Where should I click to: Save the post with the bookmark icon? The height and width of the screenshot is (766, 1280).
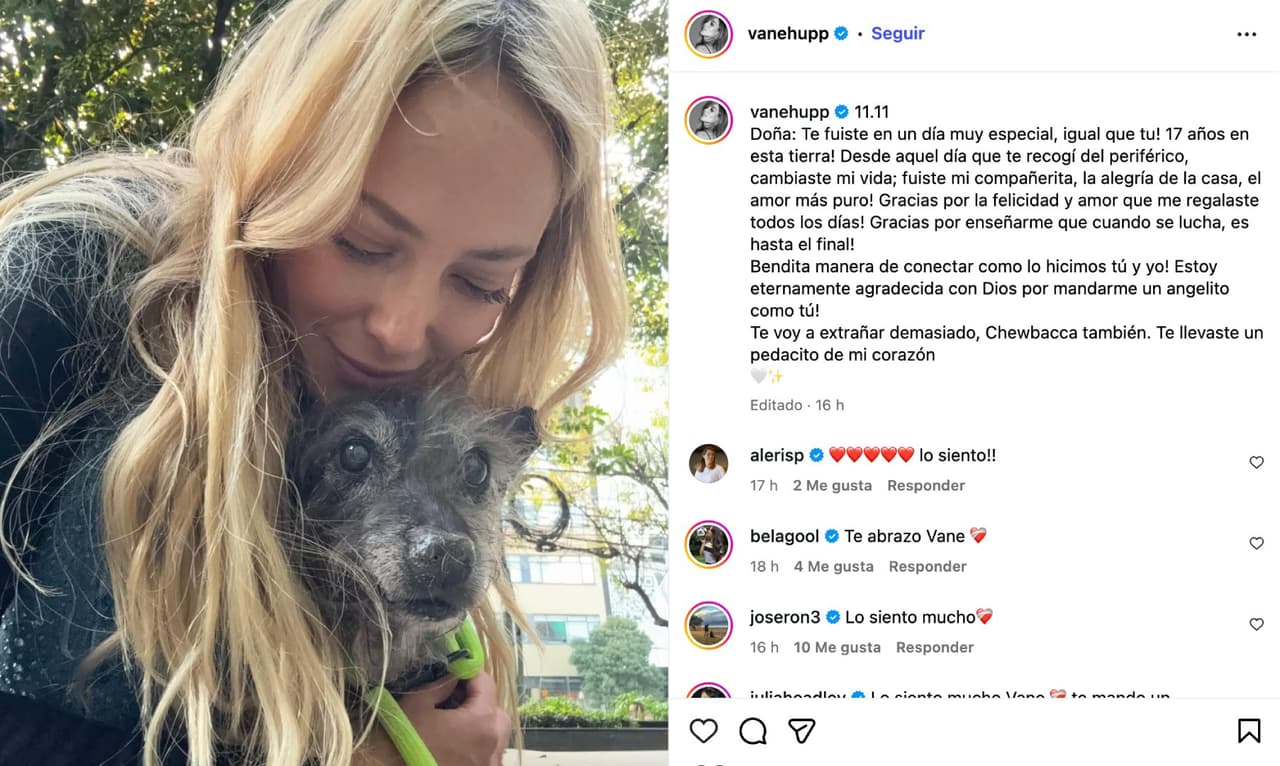[1249, 731]
